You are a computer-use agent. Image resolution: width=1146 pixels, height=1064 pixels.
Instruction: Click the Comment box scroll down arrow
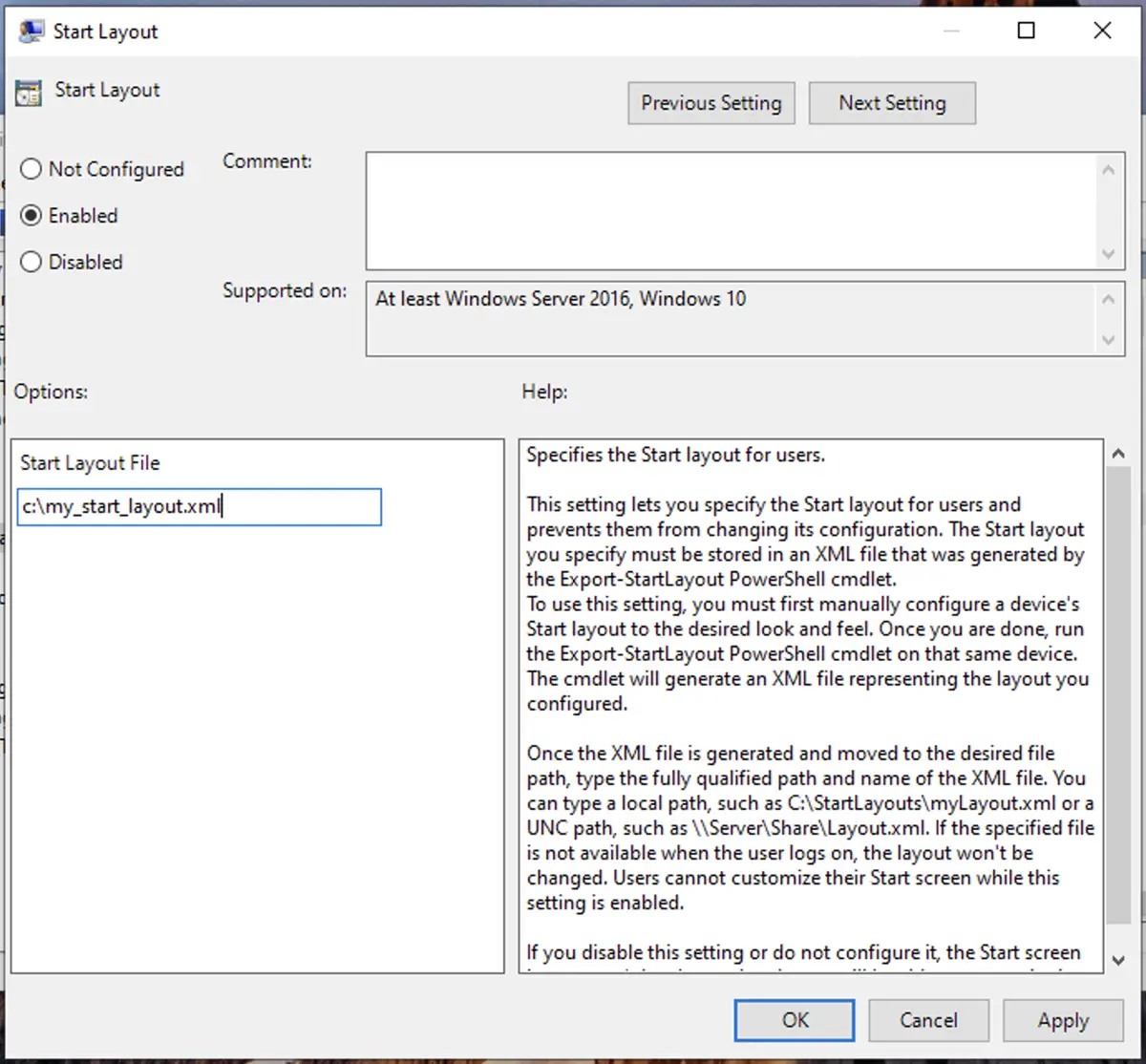tap(1108, 254)
